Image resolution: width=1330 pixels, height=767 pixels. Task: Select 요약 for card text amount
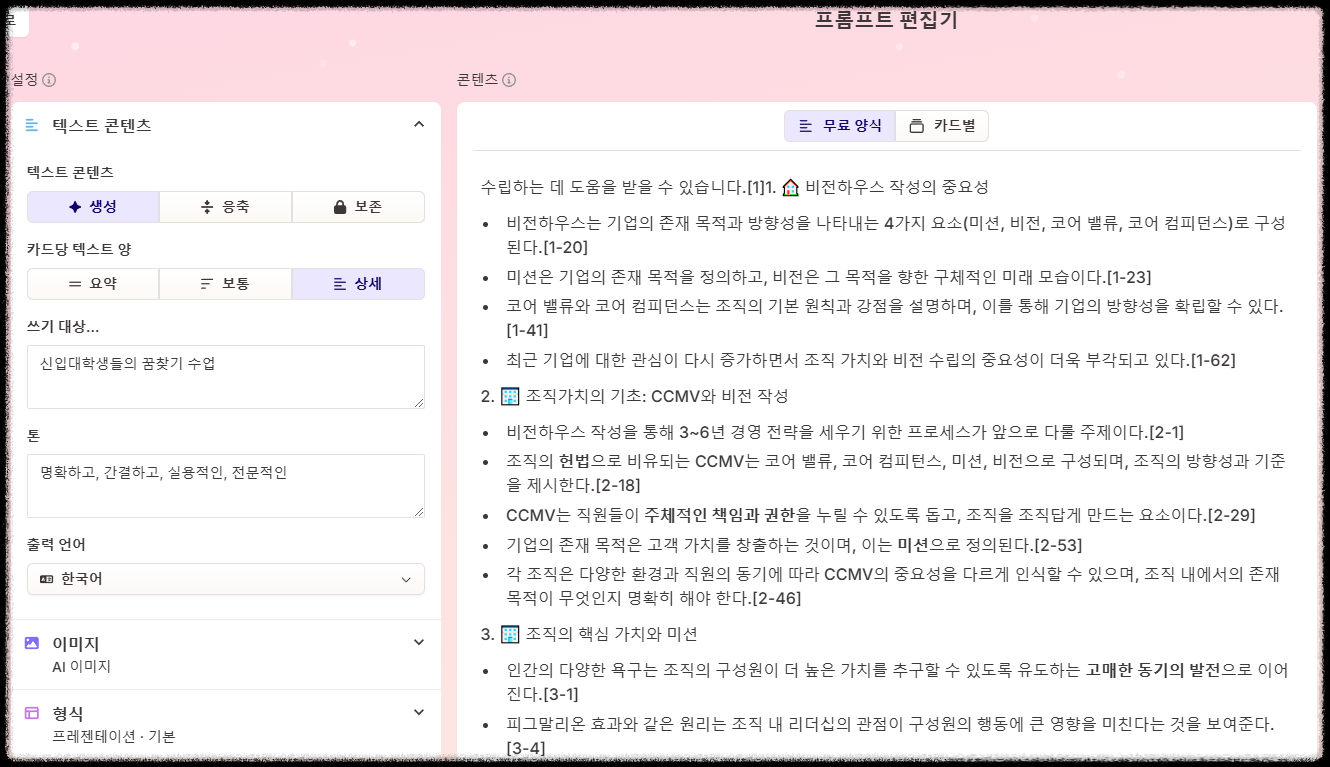click(x=93, y=283)
